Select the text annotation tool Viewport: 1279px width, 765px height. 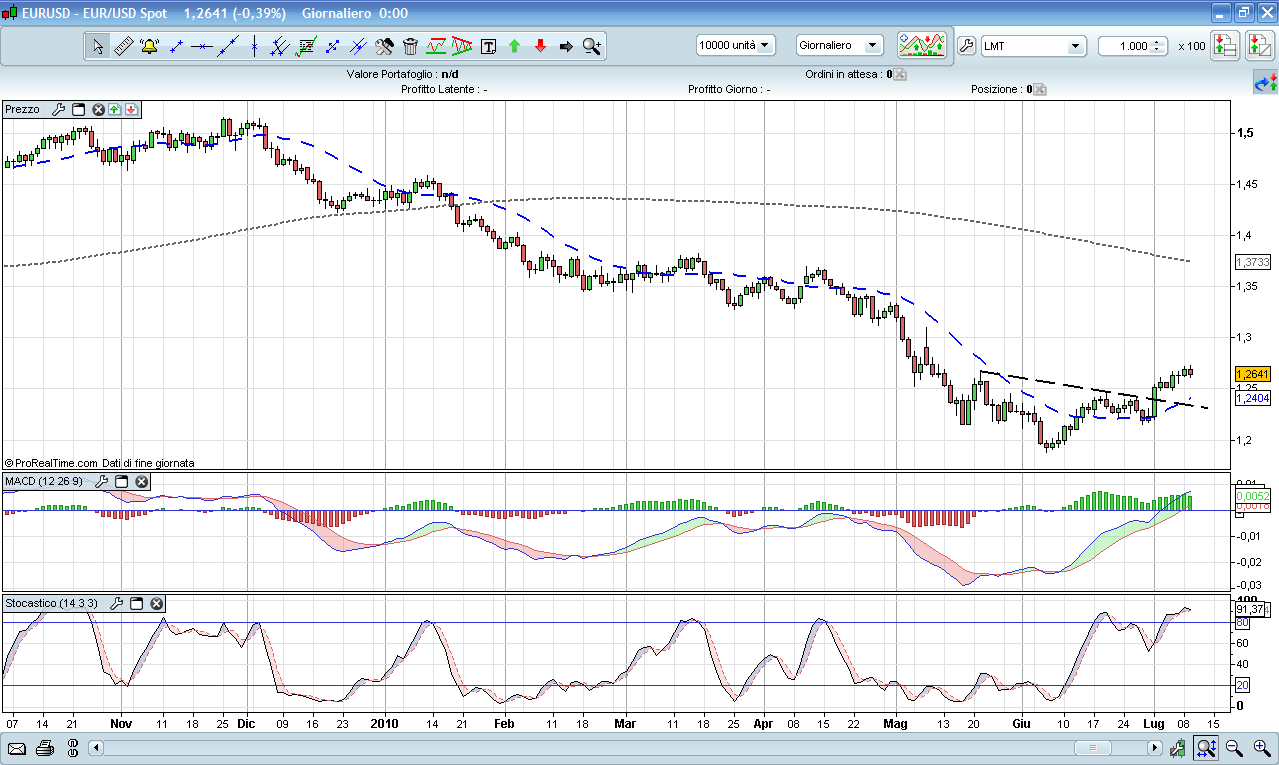click(x=488, y=46)
